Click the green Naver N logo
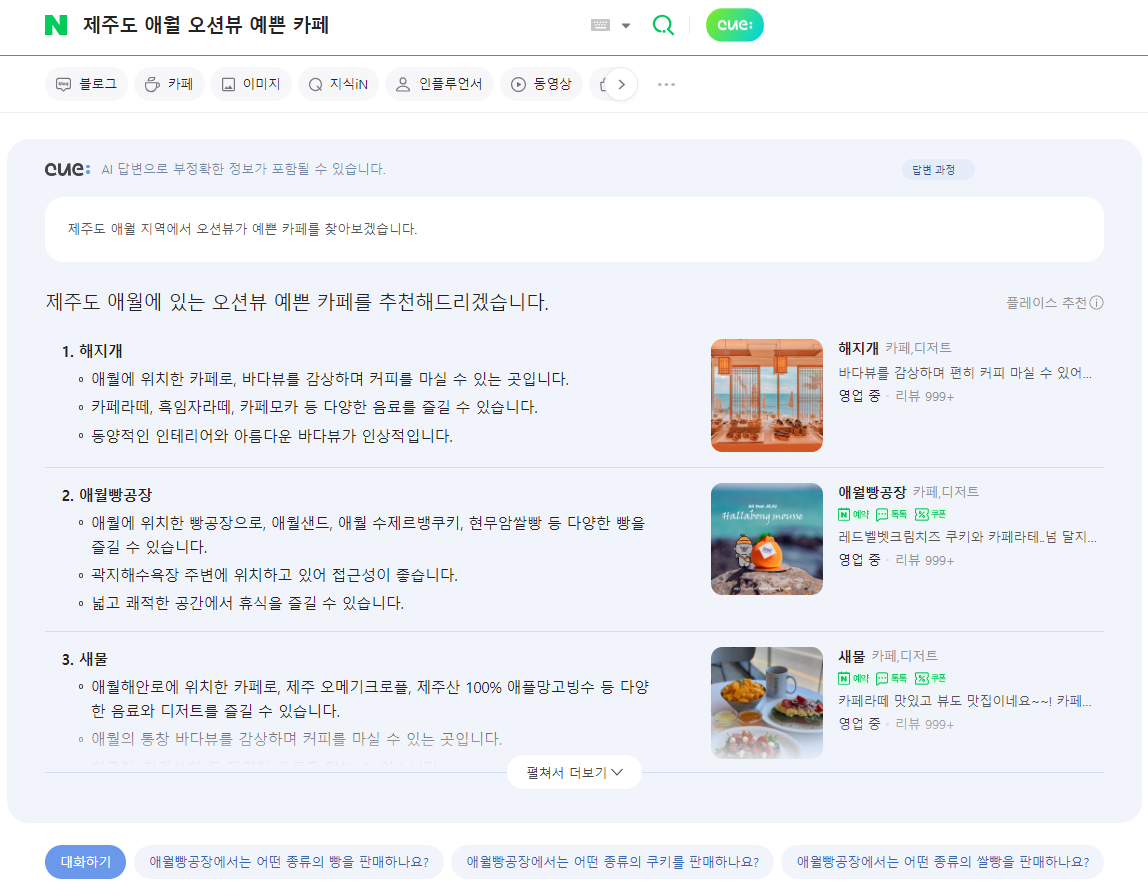 pos(56,25)
